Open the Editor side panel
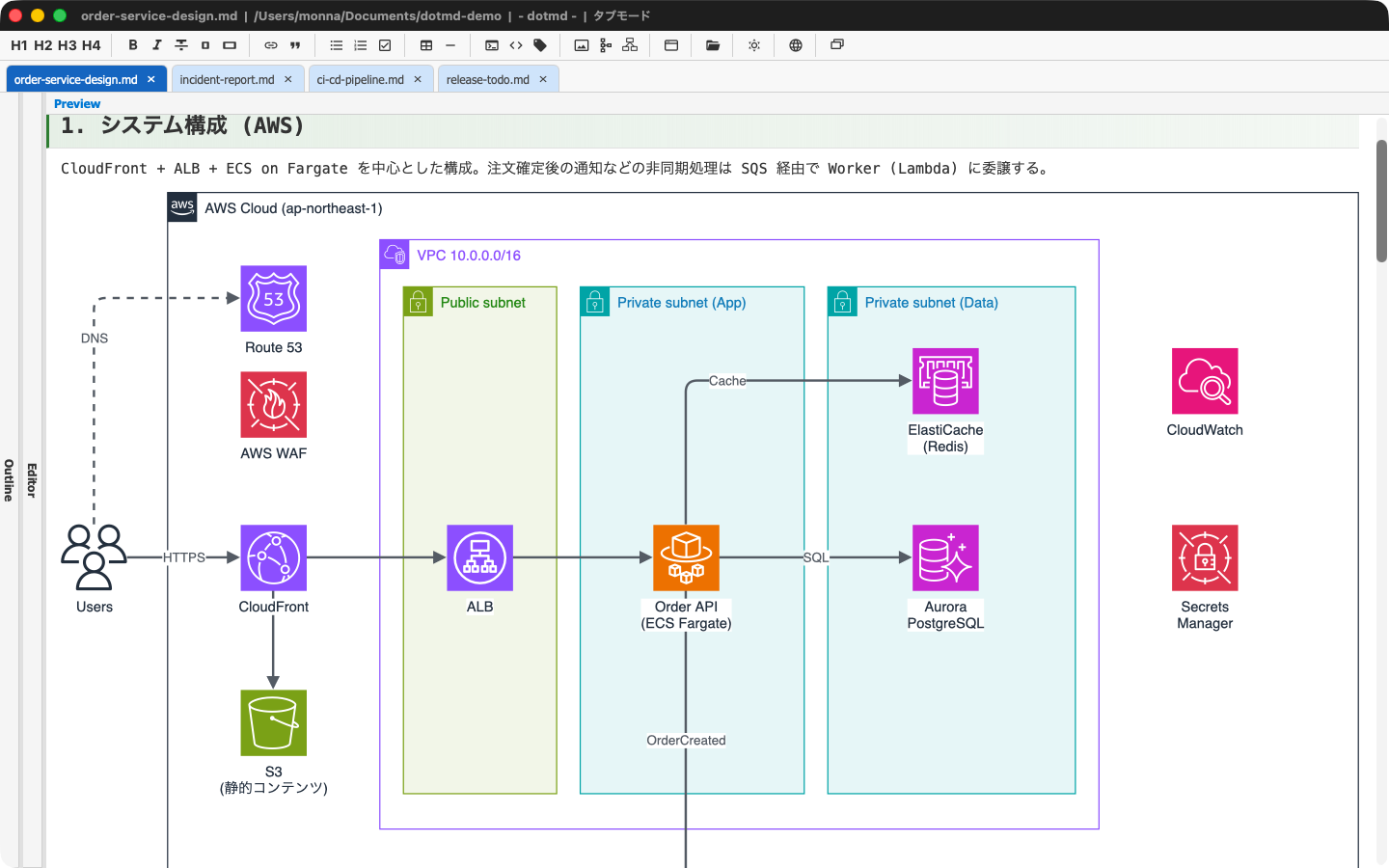Screen dimensions: 1389x868 click(x=32, y=480)
